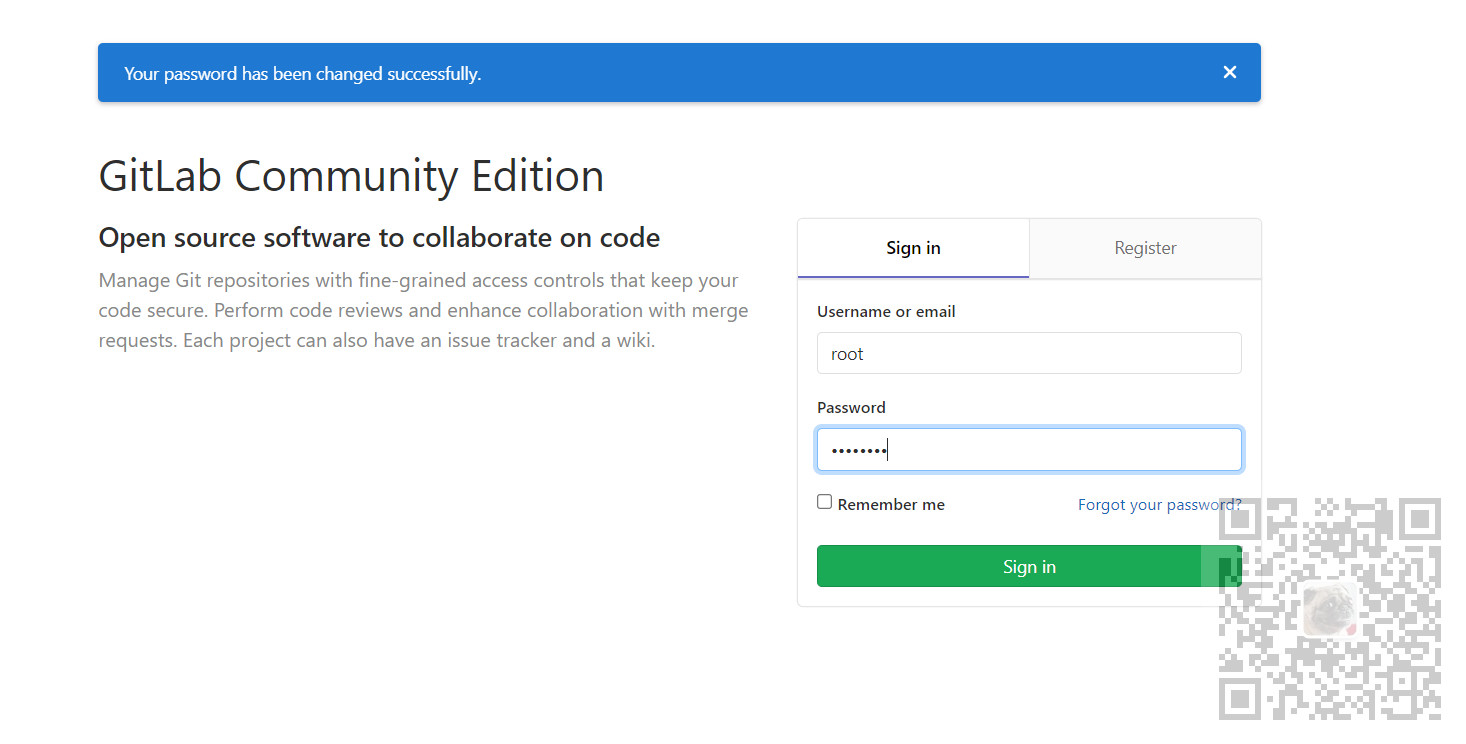Submit with the green Sign in button
Screen dimensions: 1466x744
click(1029, 566)
